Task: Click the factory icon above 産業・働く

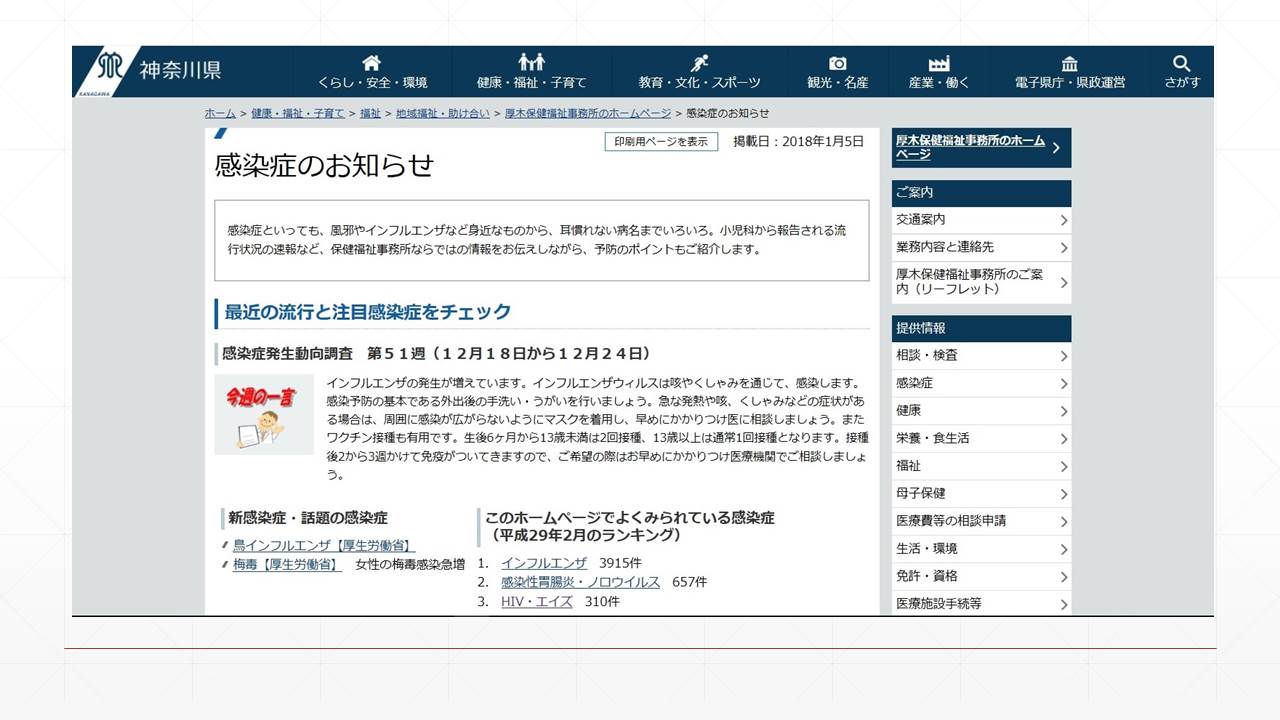Action: [939, 63]
